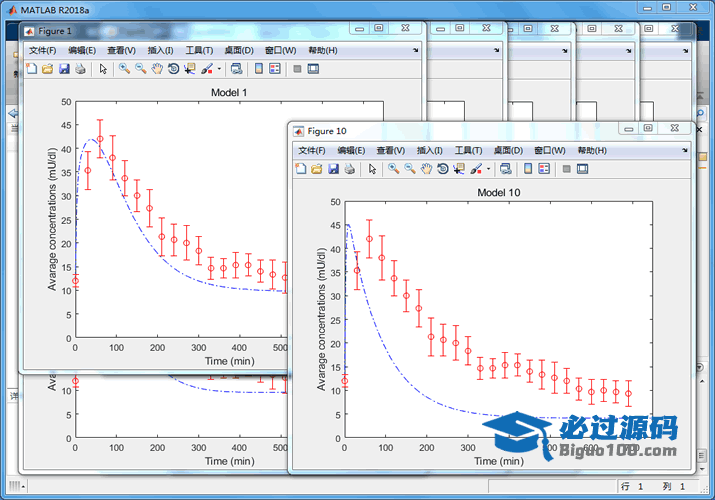Insert Legend icon in Figure 1 toolbar
This screenshot has height=500, width=715.
[x=275, y=69]
